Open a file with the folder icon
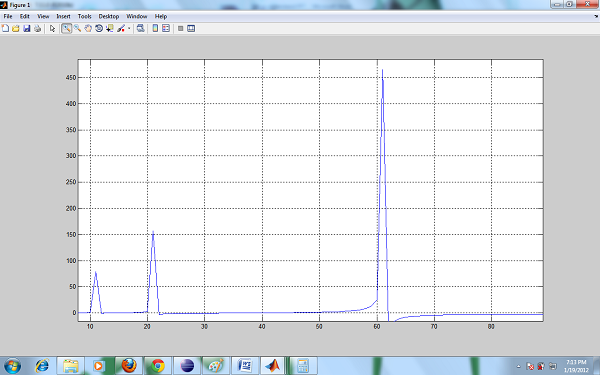 (x=16, y=28)
